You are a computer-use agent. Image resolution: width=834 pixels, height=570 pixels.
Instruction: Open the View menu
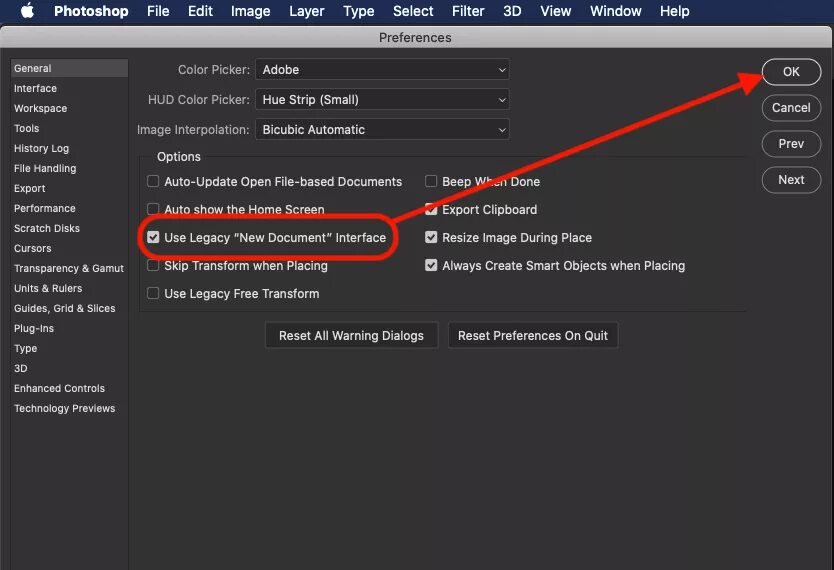pos(555,11)
